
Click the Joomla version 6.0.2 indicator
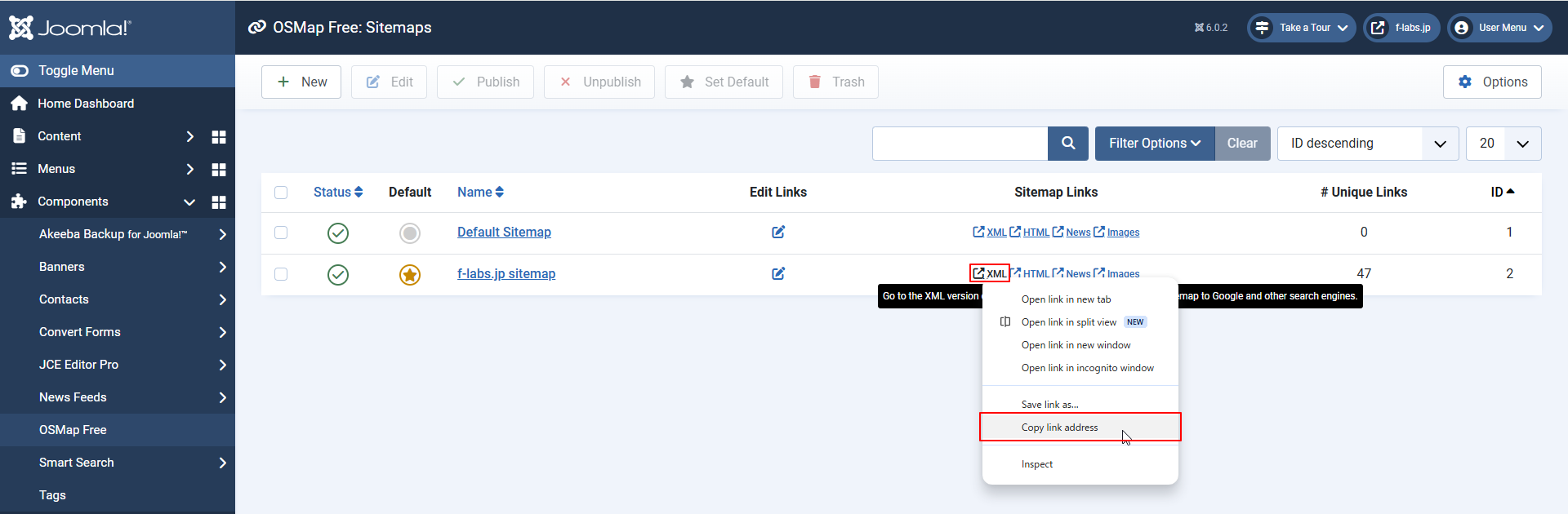click(x=1211, y=28)
